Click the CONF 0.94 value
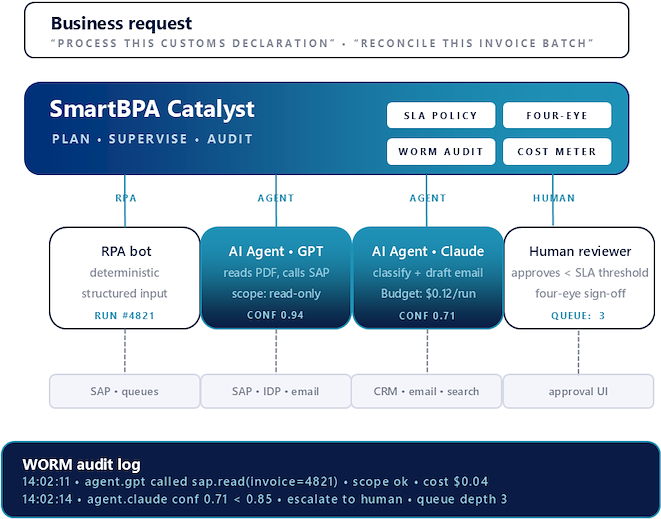Screen dimensions: 661x519 coord(275,315)
